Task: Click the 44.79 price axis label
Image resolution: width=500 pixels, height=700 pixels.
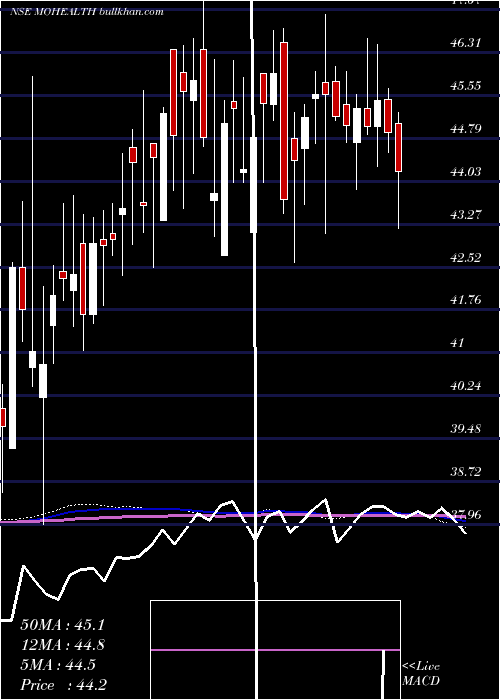Action: coord(466,129)
